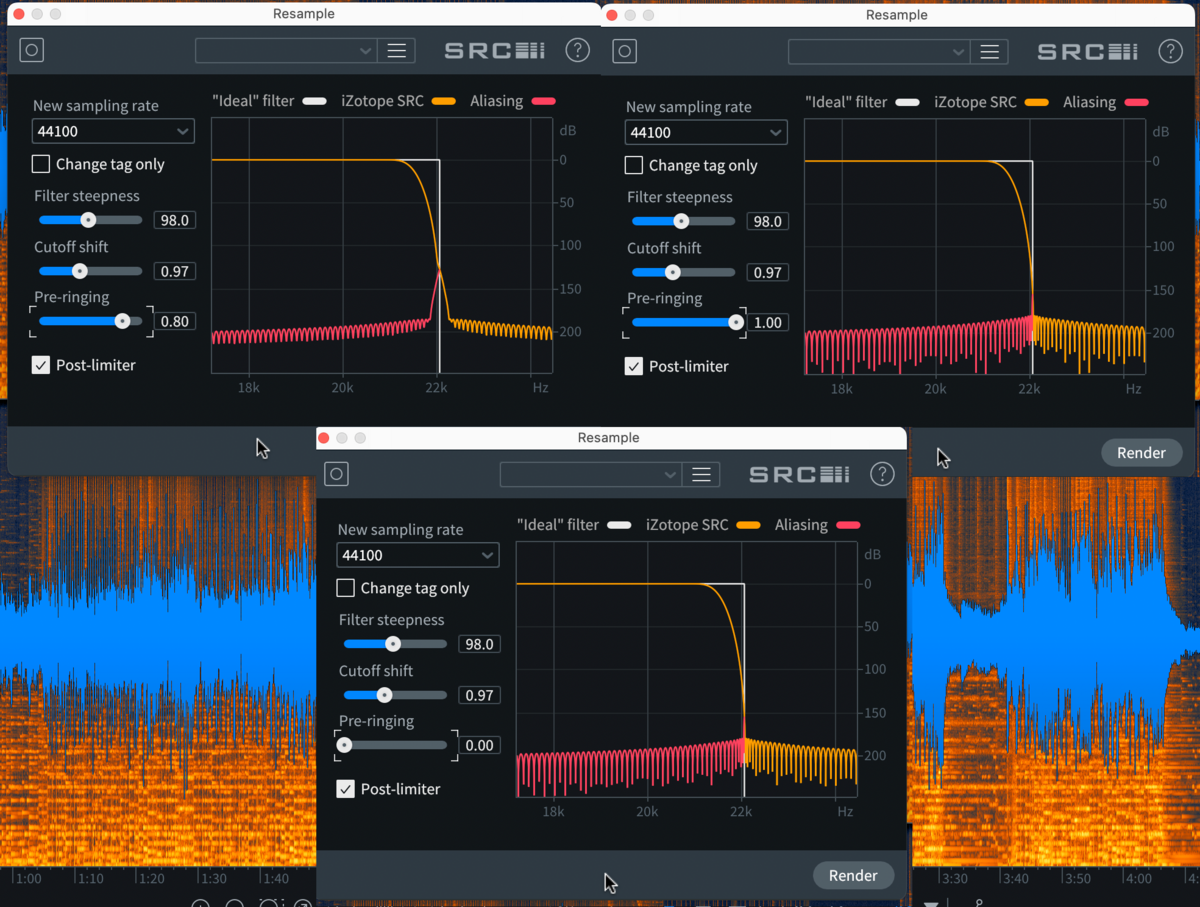The width and height of the screenshot is (1200, 907).
Task: Click the preview/compare circle icon in top-left window
Action: point(32,50)
